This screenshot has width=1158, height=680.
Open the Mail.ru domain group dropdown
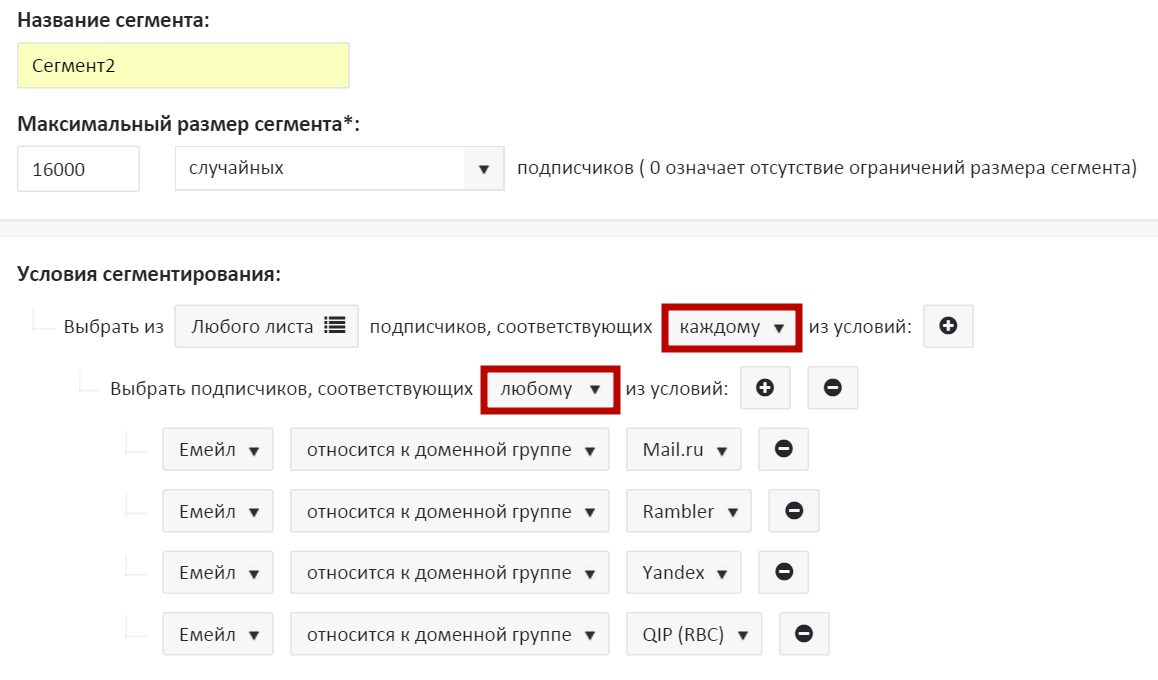[684, 450]
